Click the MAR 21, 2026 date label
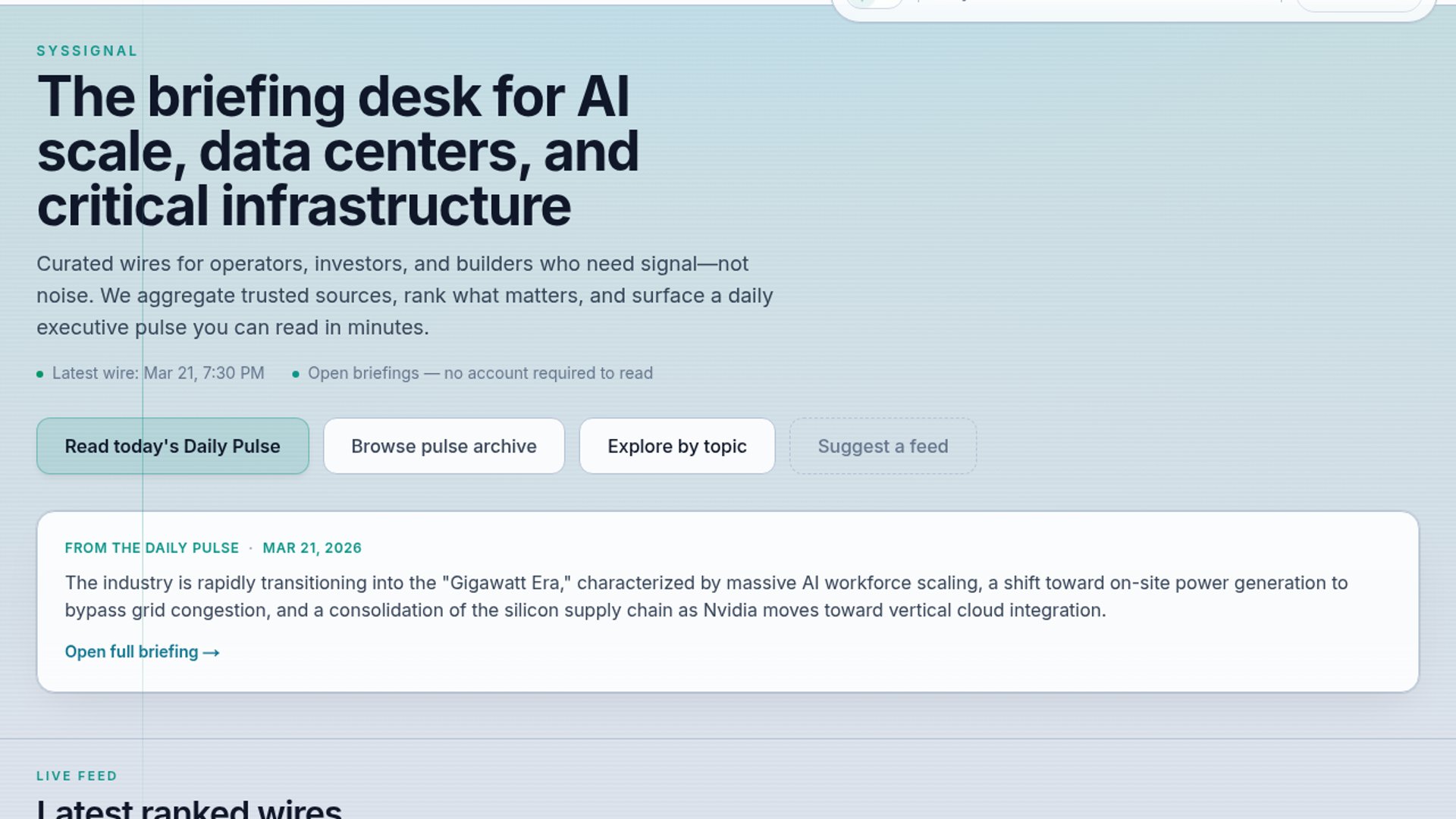The height and width of the screenshot is (819, 1456). [312, 548]
